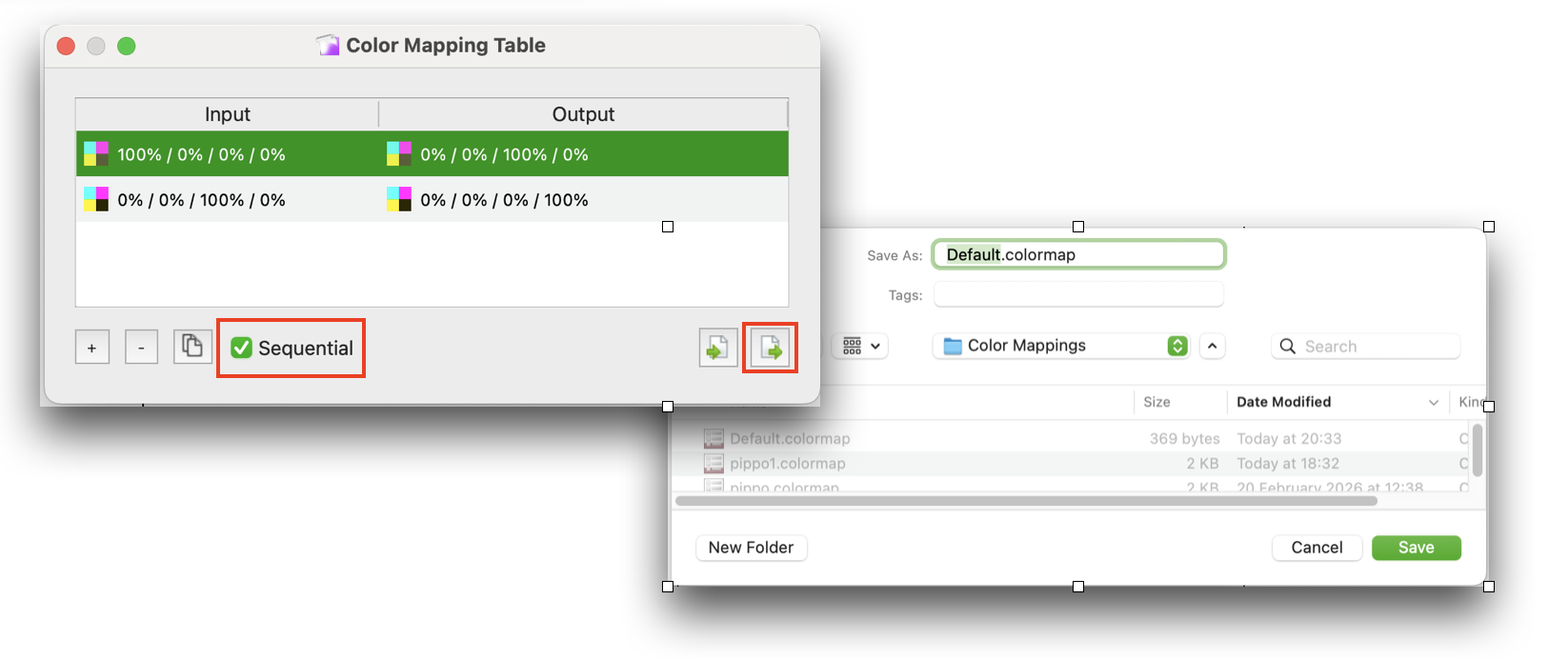Click the import color mapping icon
The image size is (1568, 659).
[717, 349]
